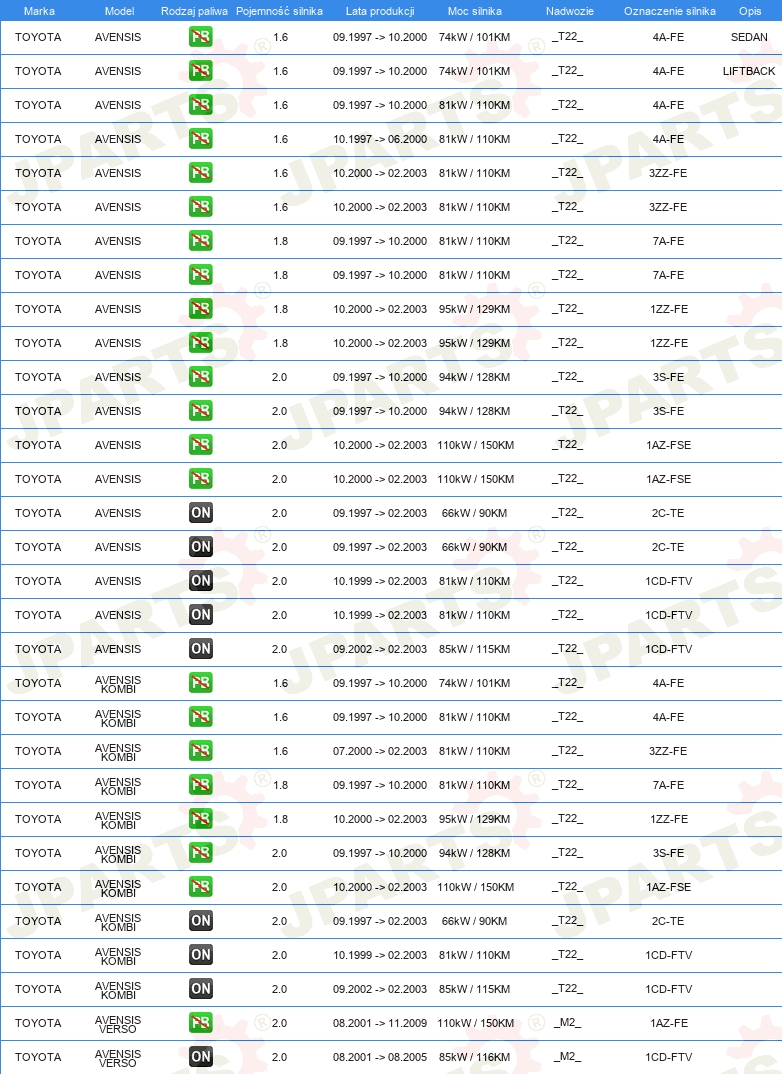Click the date range 07.2000 -> 02.2003
This screenshot has width=782, height=1074.
[x=380, y=751]
